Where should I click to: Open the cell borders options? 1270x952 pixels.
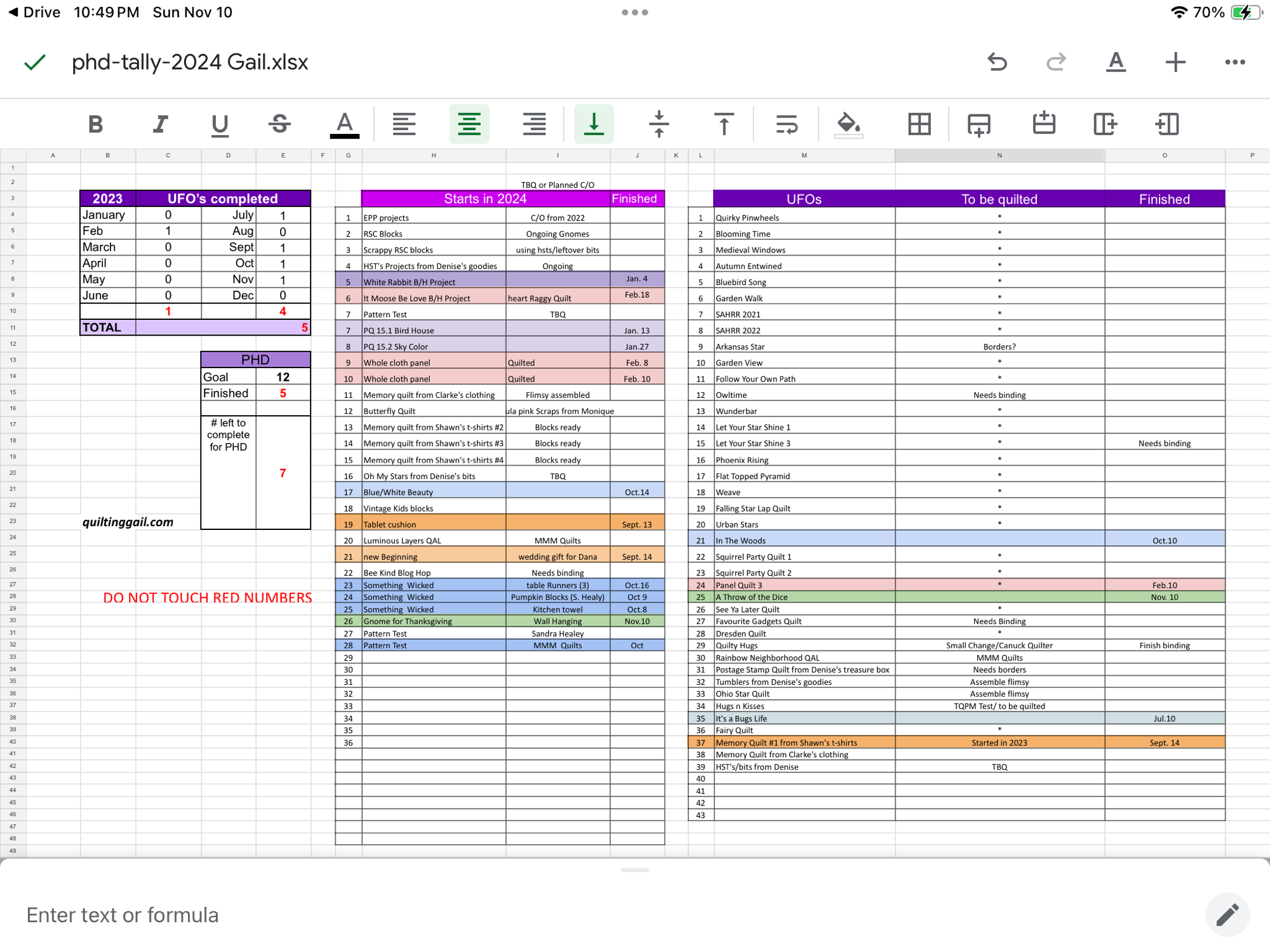919,124
